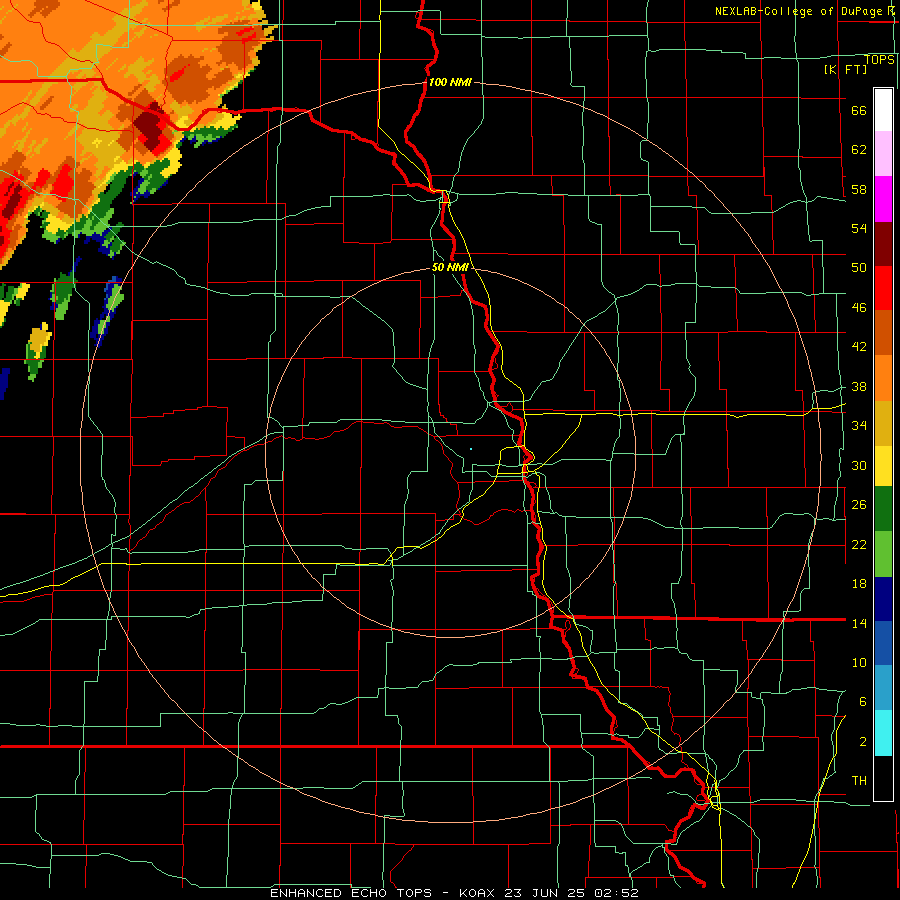Click the dark green legend swatch

883,508
